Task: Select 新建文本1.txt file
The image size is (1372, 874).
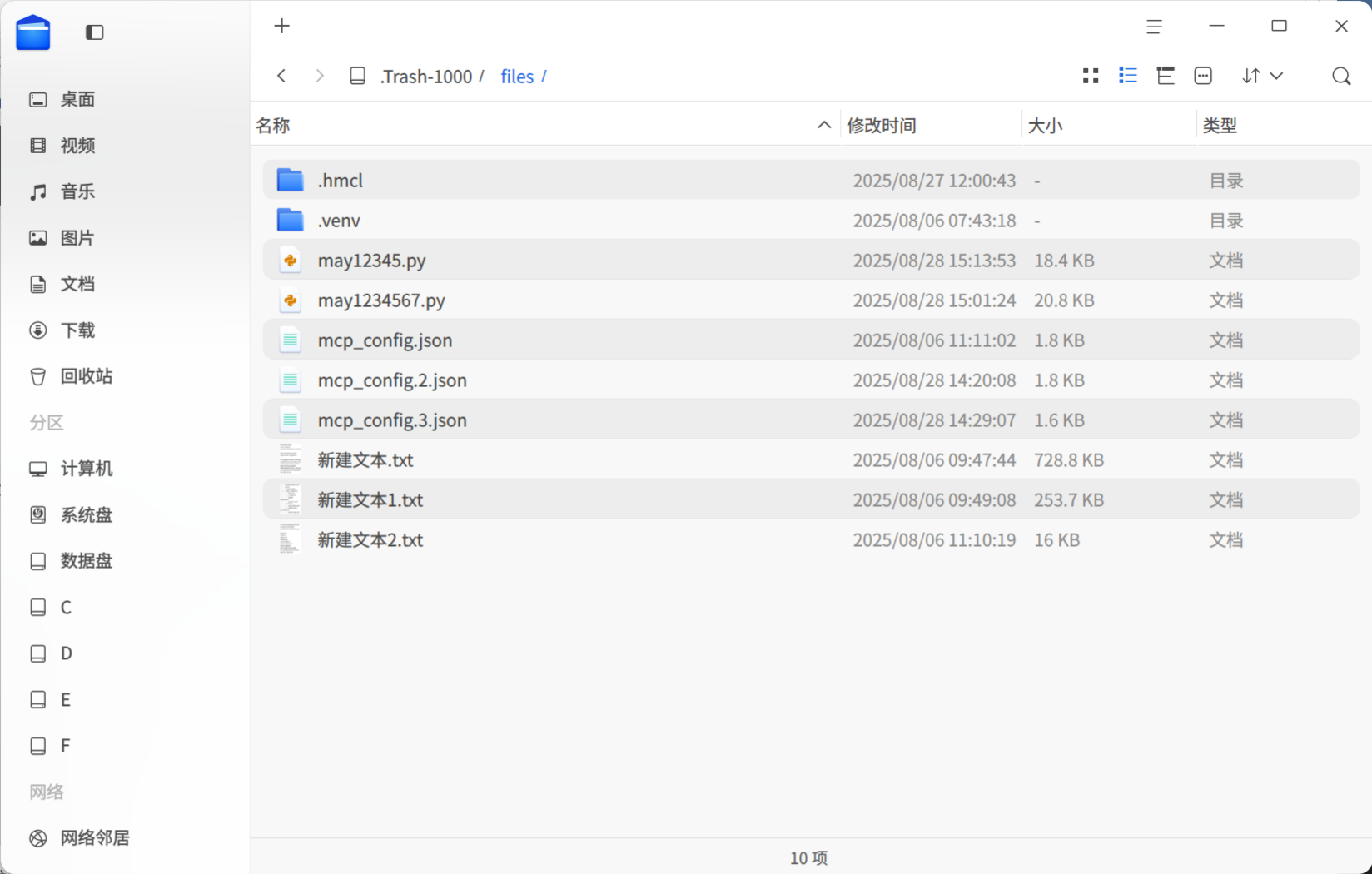Action: click(x=811, y=499)
